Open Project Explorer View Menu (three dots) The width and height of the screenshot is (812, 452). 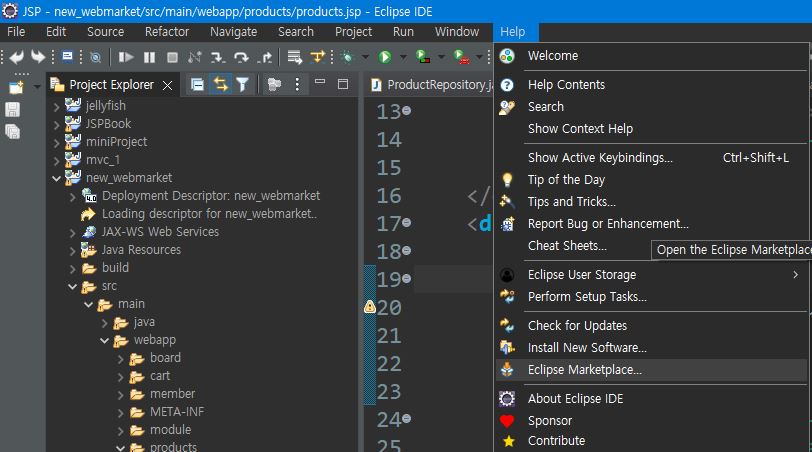297,84
